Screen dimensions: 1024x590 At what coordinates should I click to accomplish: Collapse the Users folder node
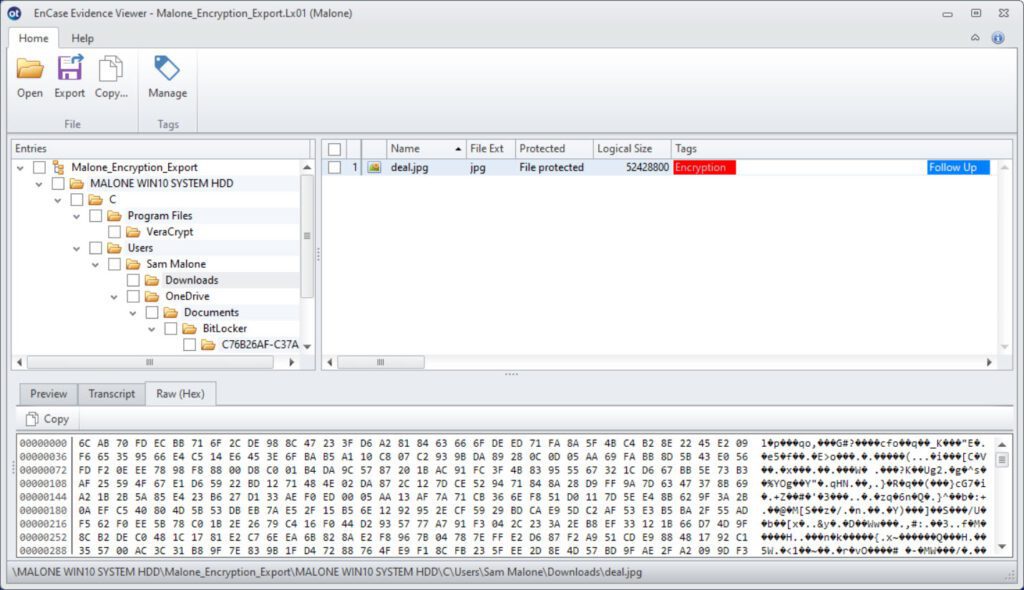pyautogui.click(x=76, y=248)
